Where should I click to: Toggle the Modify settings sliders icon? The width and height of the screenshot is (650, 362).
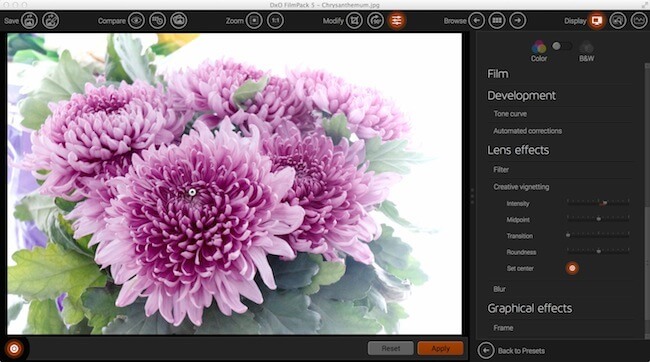(397, 20)
